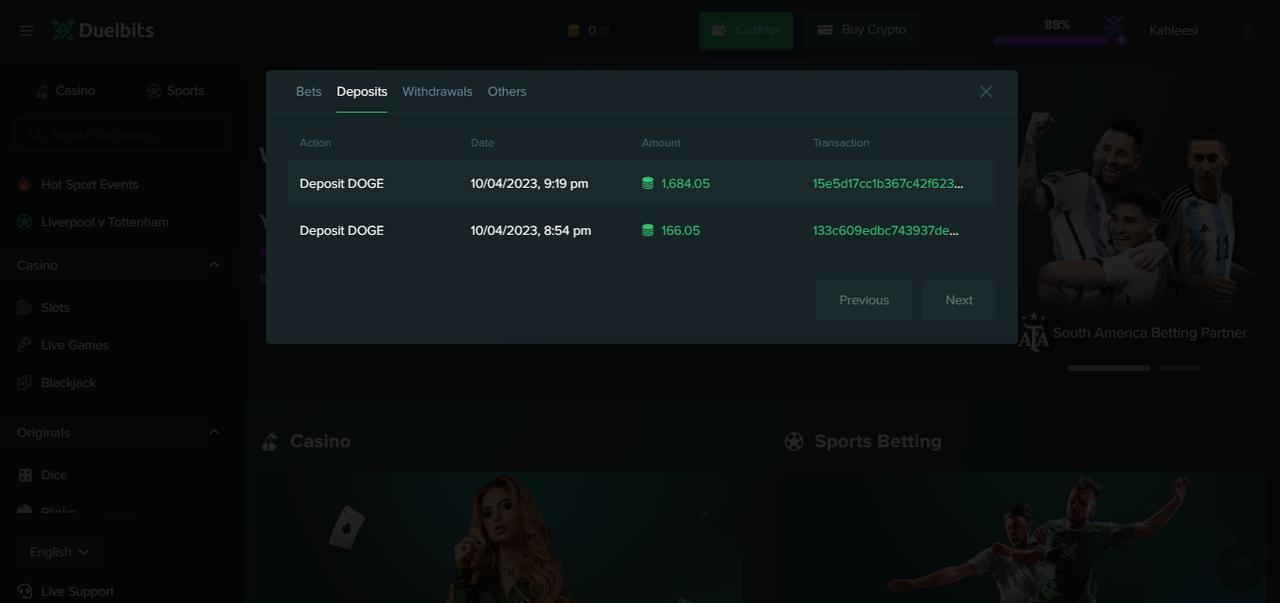Collapse the Casino sidebar section
This screenshot has width=1280, height=603.
coord(214,266)
